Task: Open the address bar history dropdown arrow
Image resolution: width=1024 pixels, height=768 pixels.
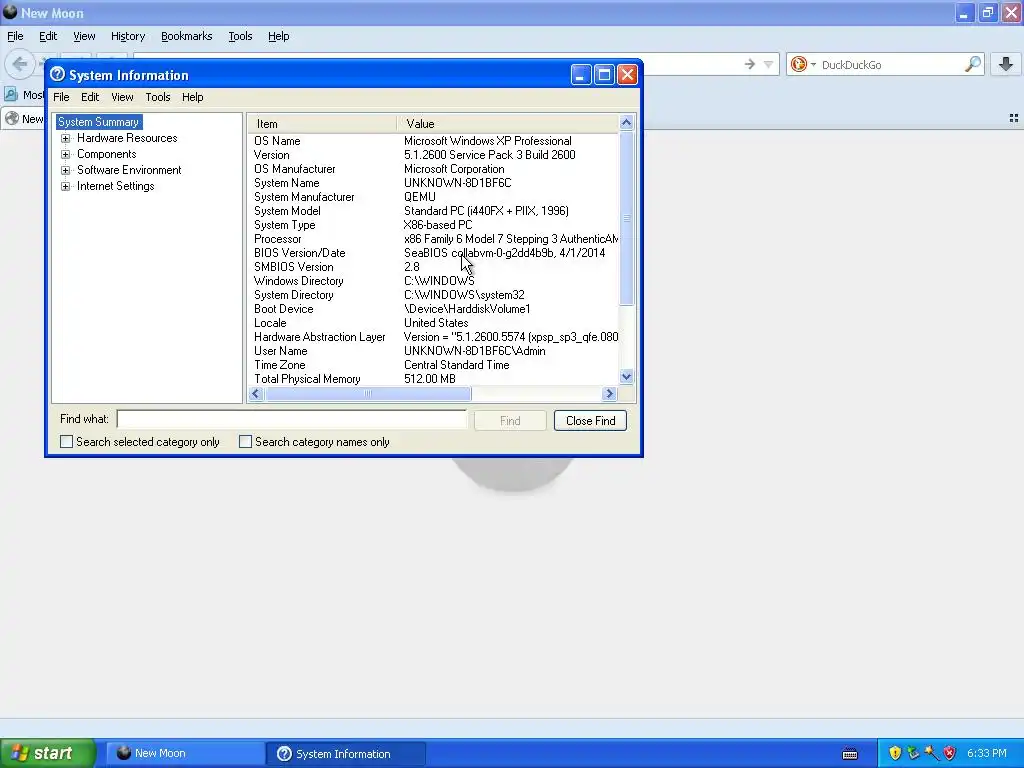Action: point(769,64)
